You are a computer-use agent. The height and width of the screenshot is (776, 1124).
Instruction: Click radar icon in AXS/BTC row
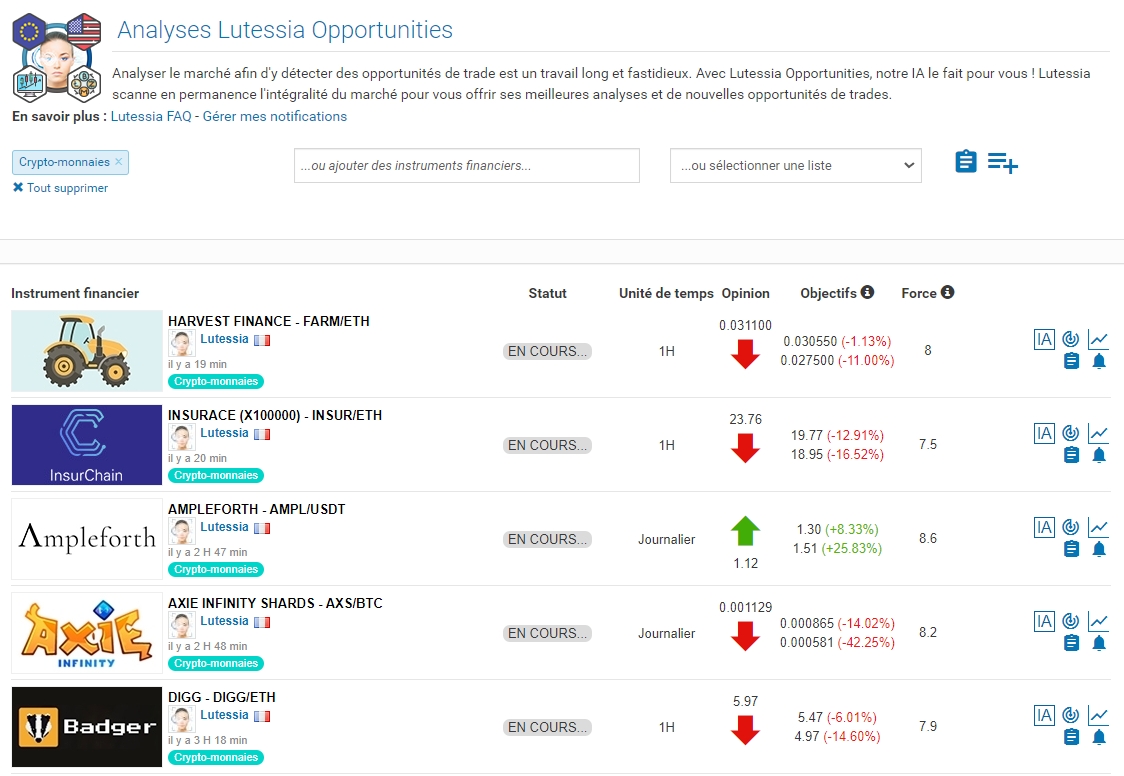1071,621
